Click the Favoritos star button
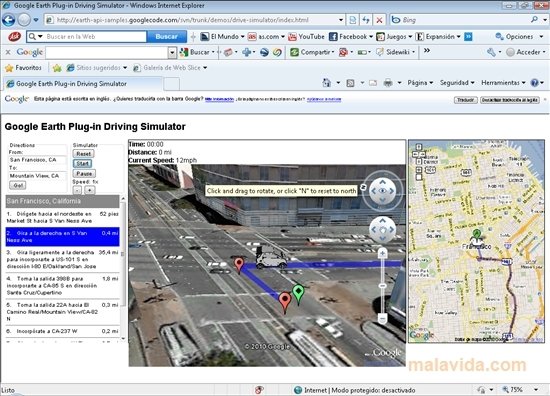The height and width of the screenshot is (396, 550). point(23,68)
